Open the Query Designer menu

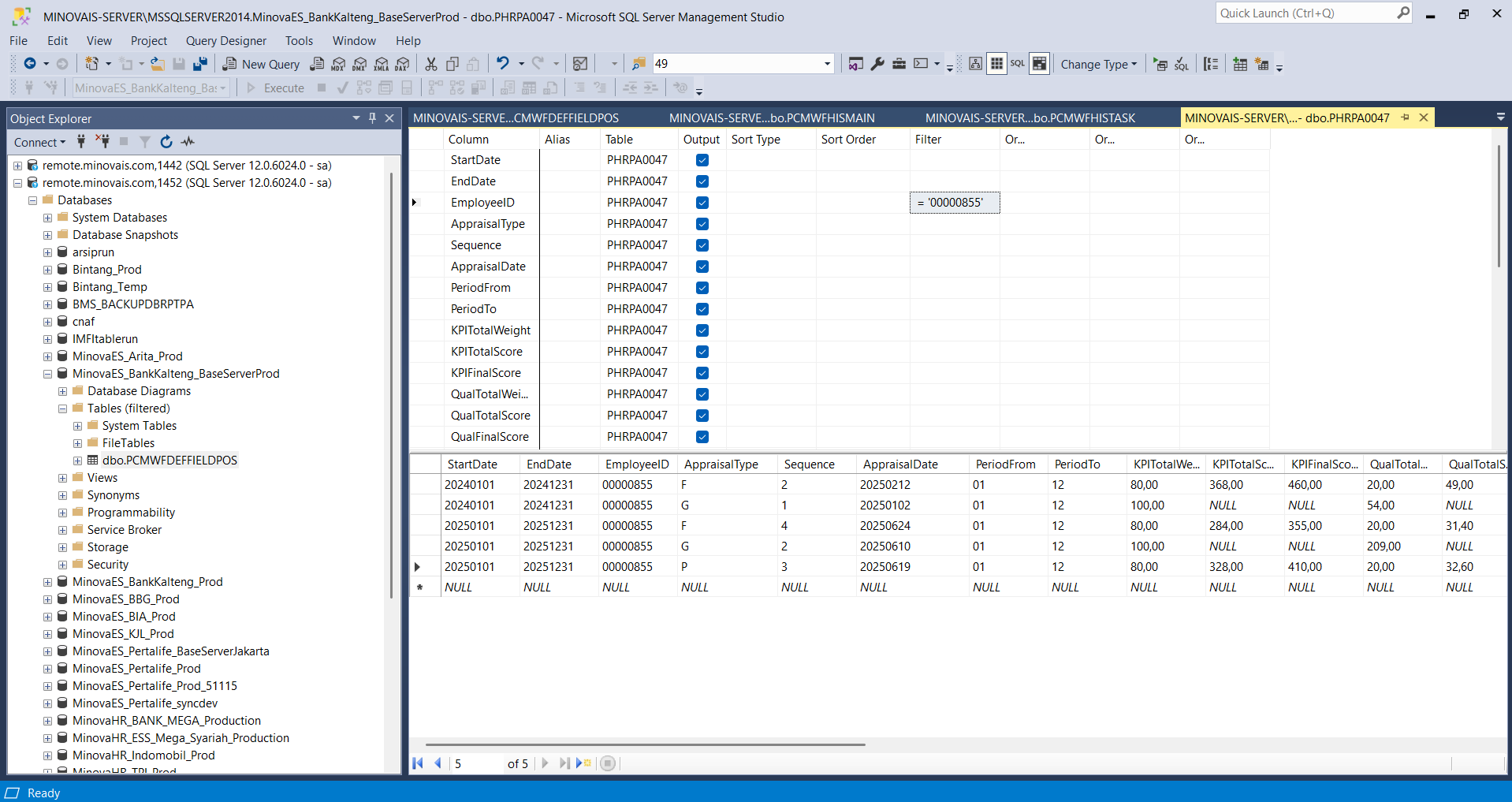pos(226,41)
